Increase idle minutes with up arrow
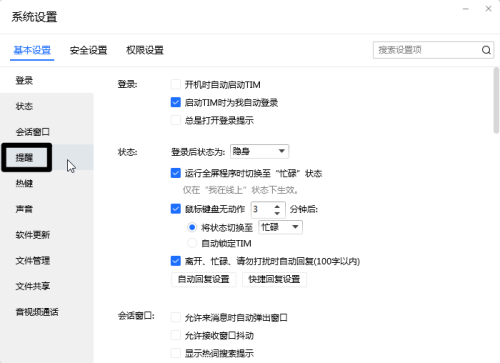Image resolution: width=500 pixels, height=363 pixels. pos(277,206)
